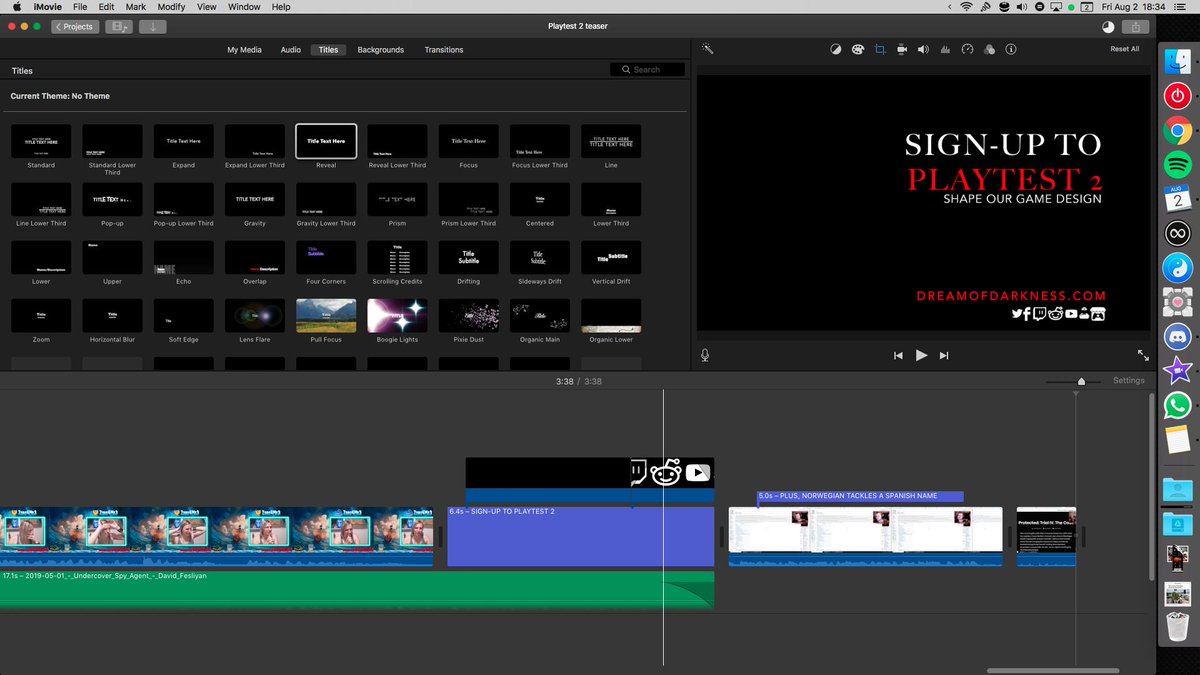Click Reset All adjustments
The image size is (1200, 675).
coord(1124,49)
